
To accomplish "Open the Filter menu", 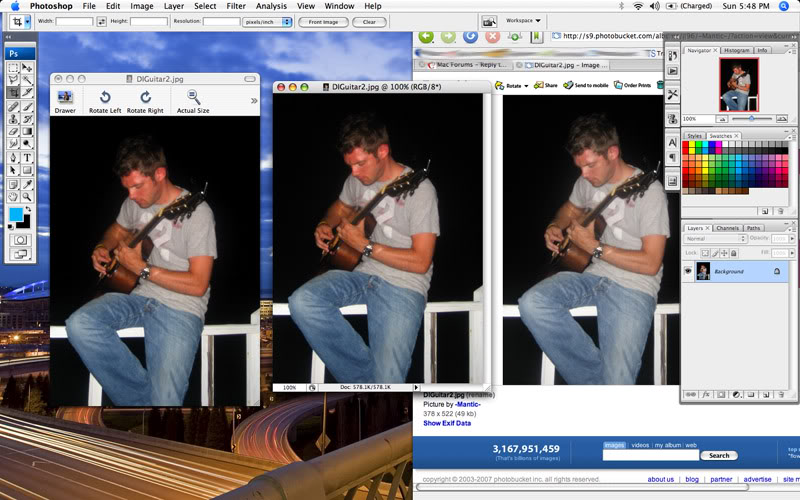I will (236, 6).
